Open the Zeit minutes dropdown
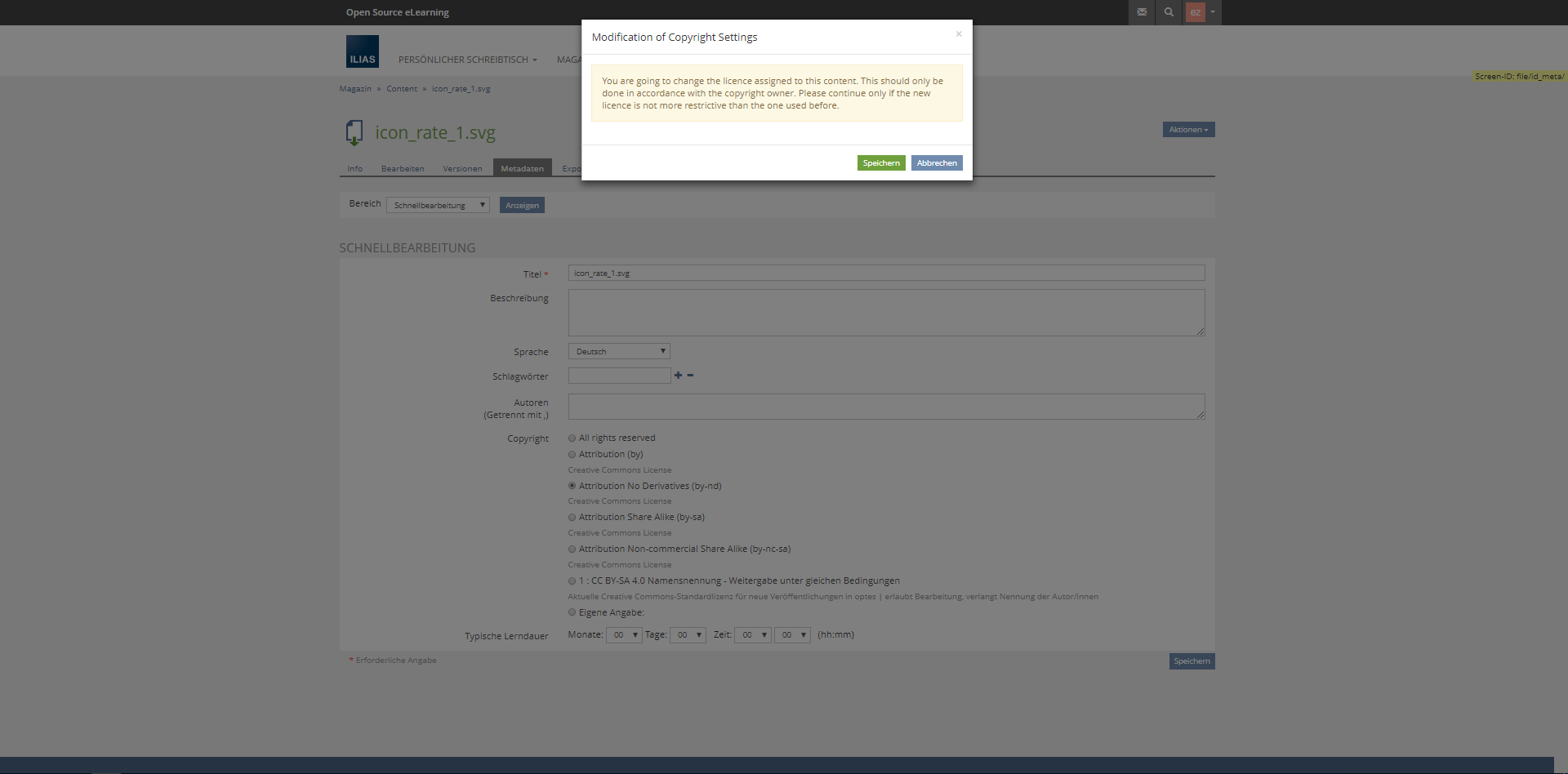 792,635
